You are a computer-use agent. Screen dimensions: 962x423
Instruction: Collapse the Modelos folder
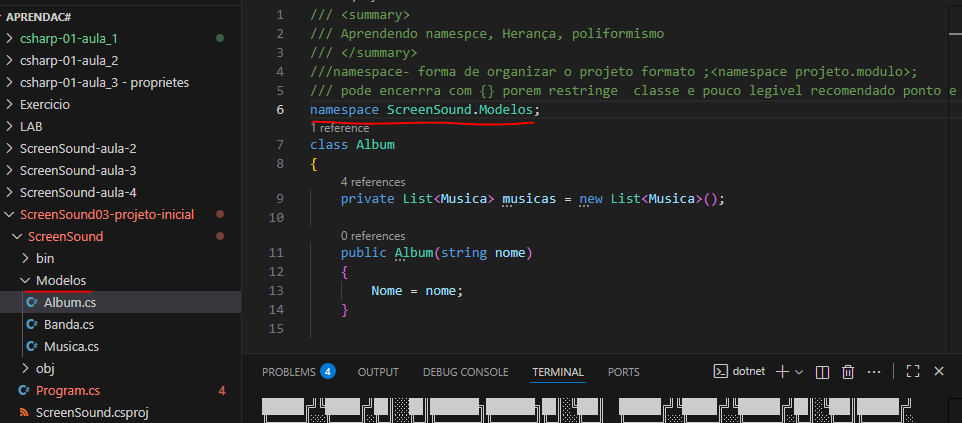tap(25, 281)
